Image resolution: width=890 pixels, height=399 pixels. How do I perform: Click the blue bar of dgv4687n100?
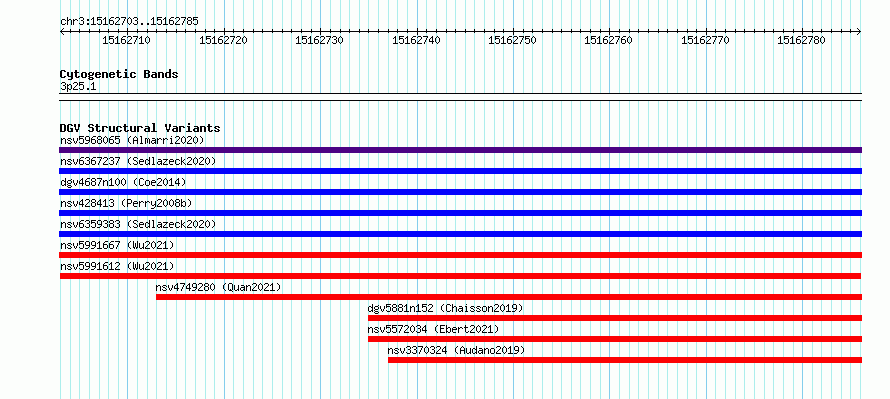[460, 192]
